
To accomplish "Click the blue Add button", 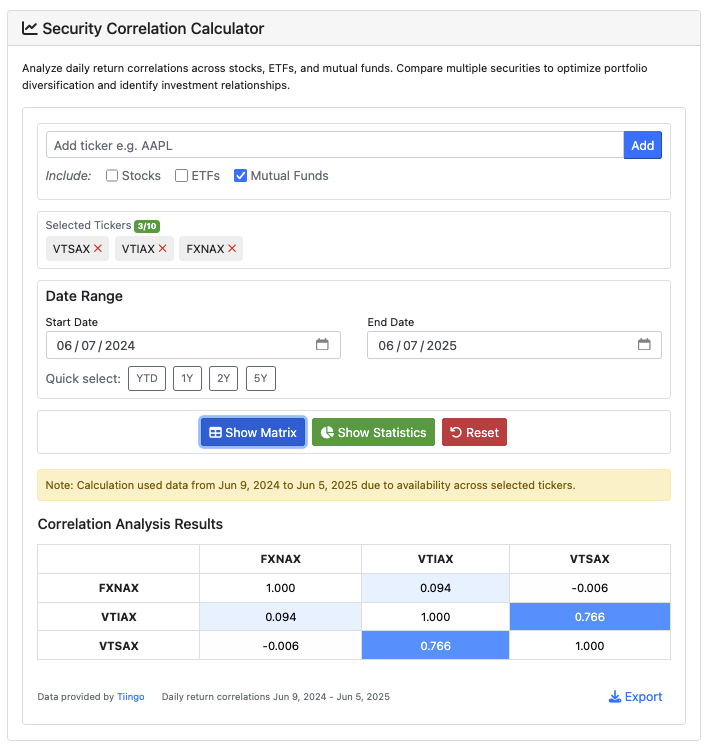I will 643,145.
